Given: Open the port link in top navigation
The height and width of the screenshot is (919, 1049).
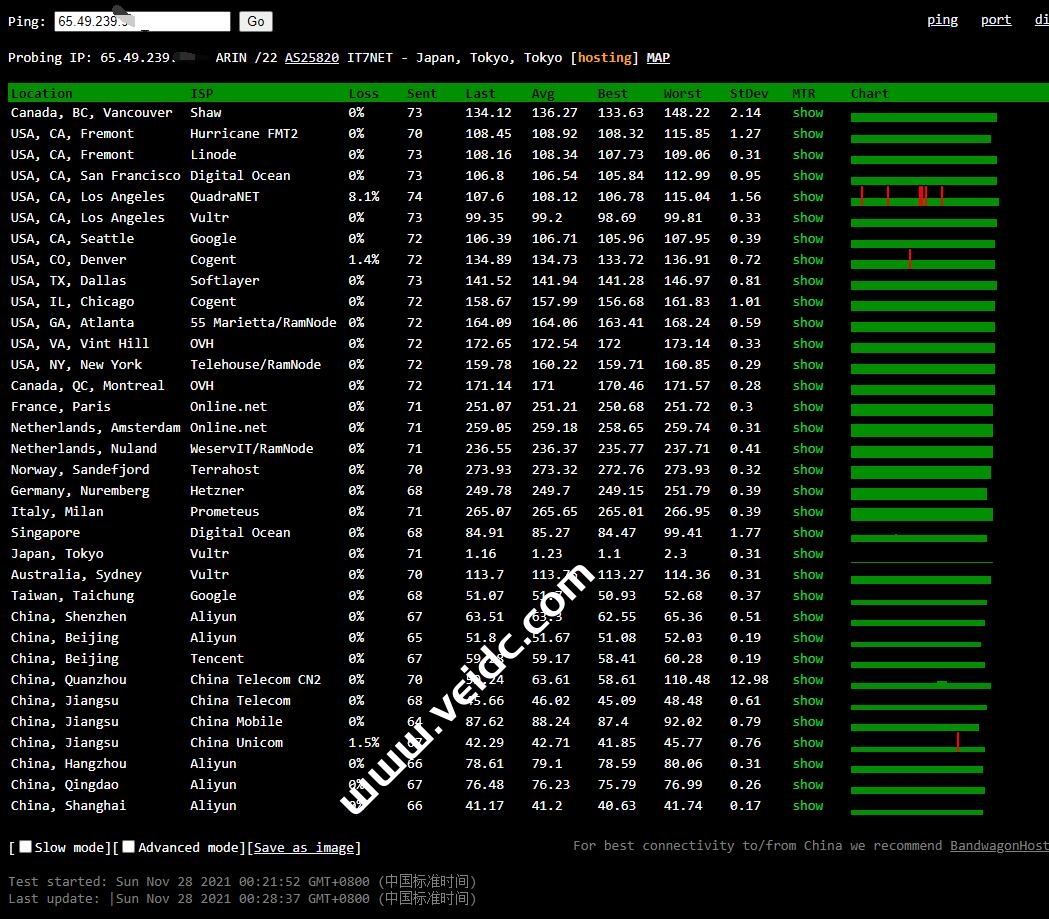Looking at the screenshot, I should click(995, 20).
